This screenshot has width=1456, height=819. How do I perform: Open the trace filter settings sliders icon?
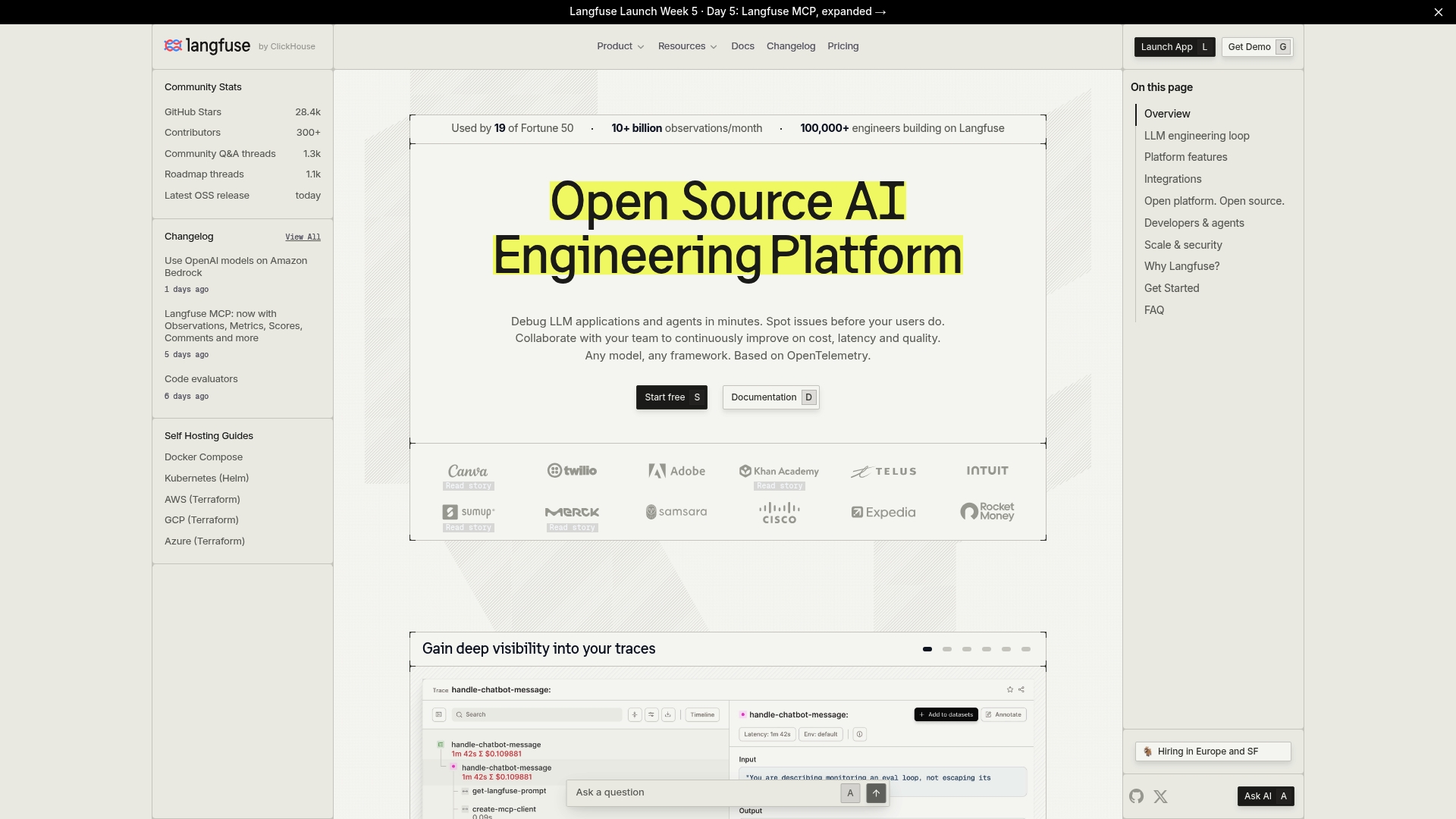[x=651, y=714]
